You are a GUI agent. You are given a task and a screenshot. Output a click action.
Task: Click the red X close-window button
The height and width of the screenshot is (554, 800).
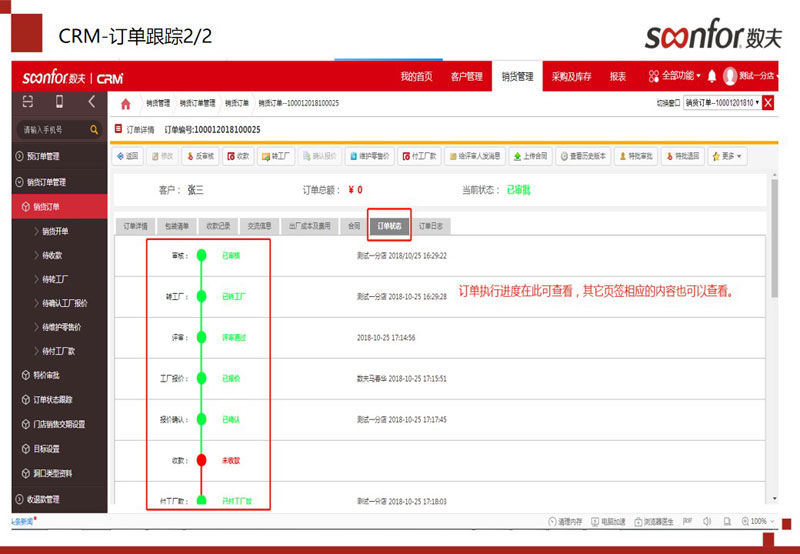point(768,103)
